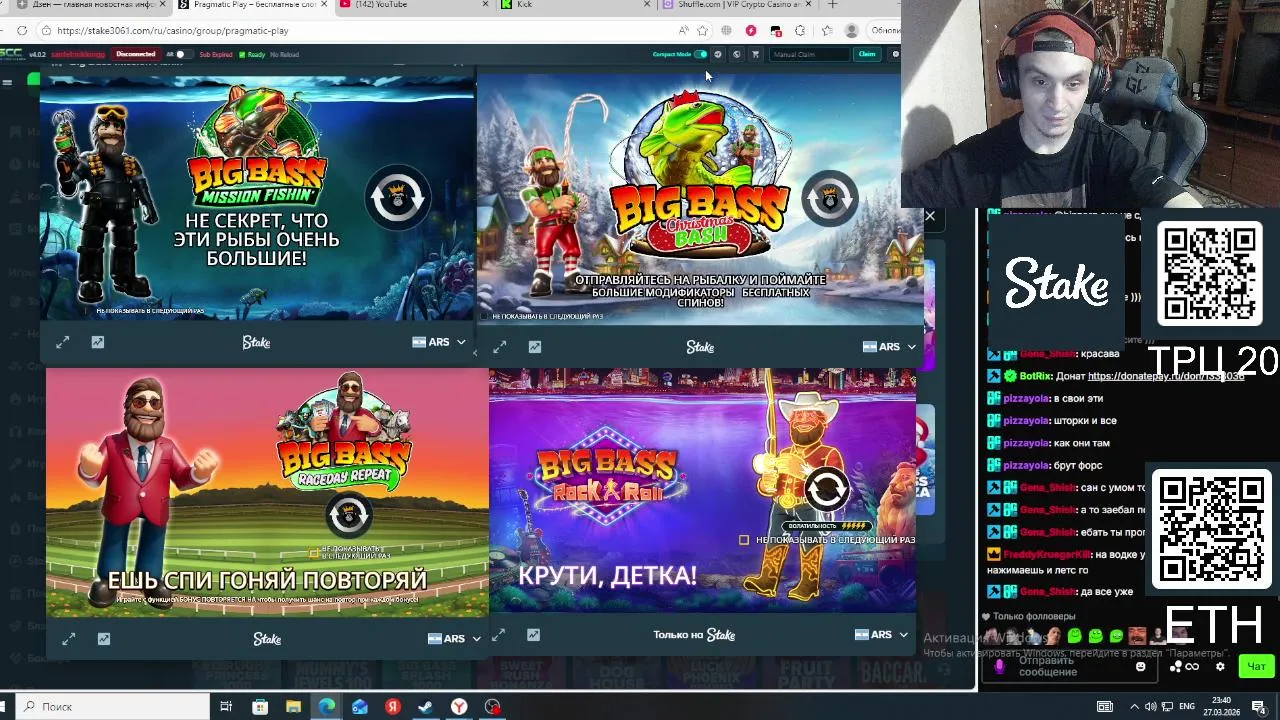Viewport: 1280px width, 720px height.
Task: Switch to the (142) YouTube tab
Action: [415, 5]
